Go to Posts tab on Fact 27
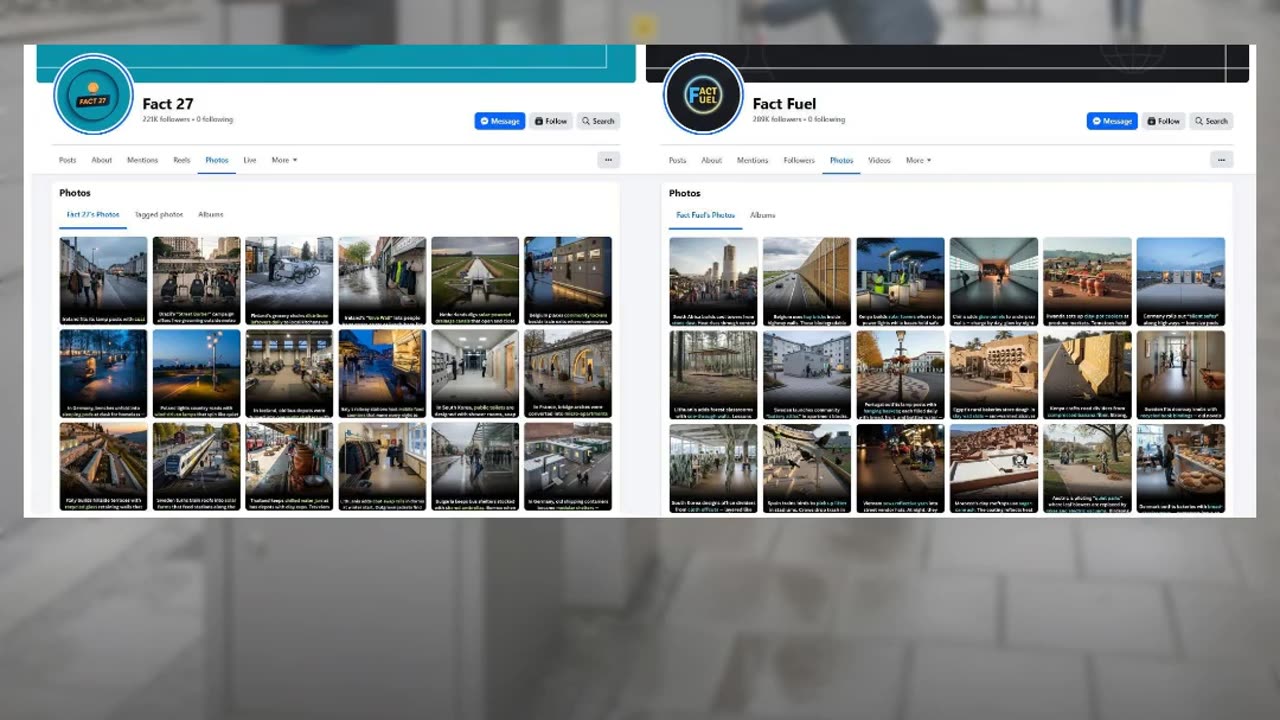 [x=67, y=160]
